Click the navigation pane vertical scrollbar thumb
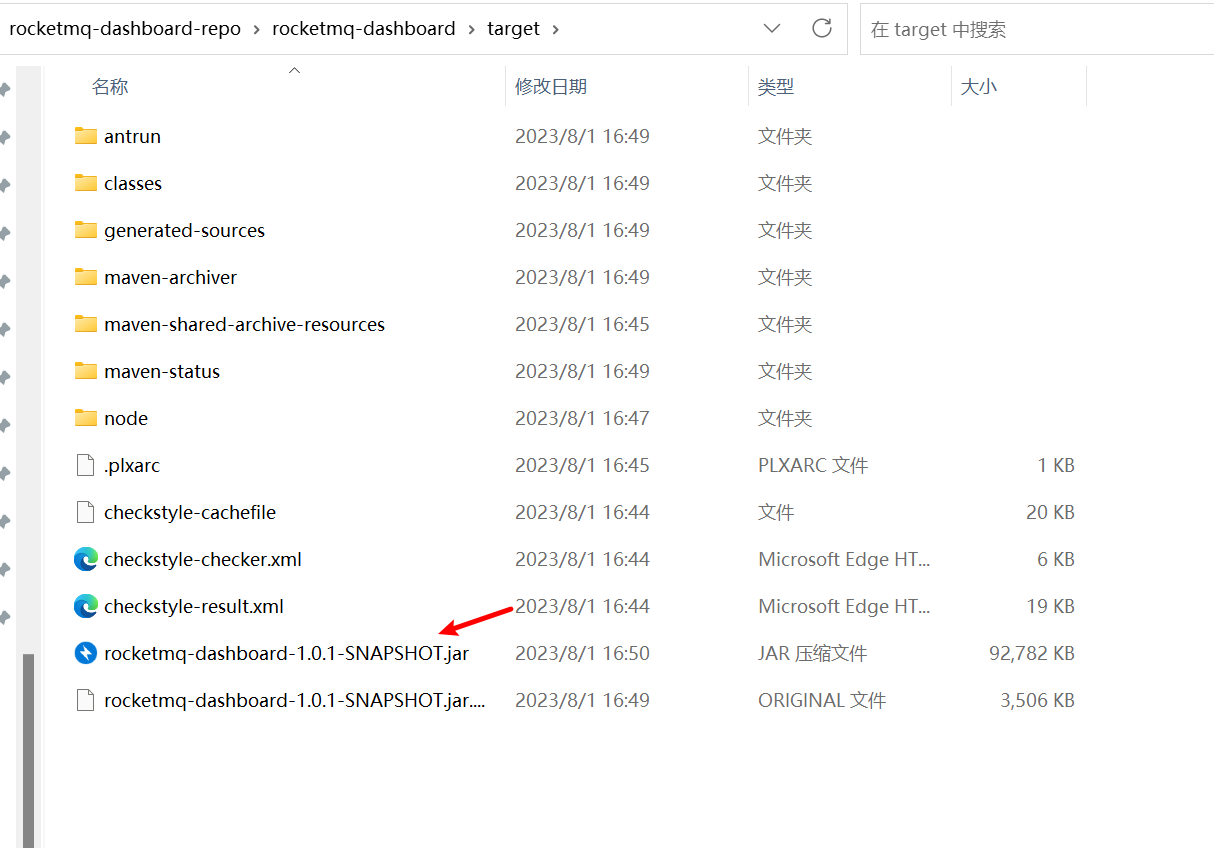The width and height of the screenshot is (1214, 848). [29, 750]
